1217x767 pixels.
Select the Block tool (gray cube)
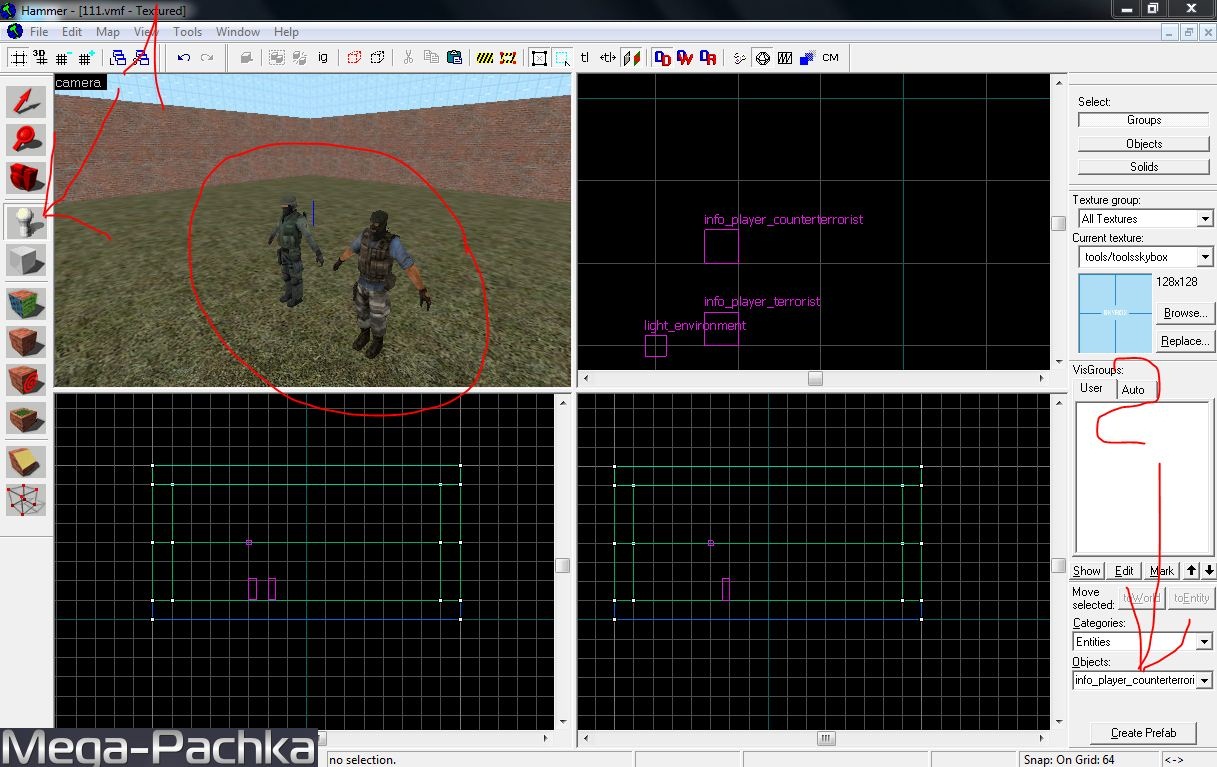[26, 260]
